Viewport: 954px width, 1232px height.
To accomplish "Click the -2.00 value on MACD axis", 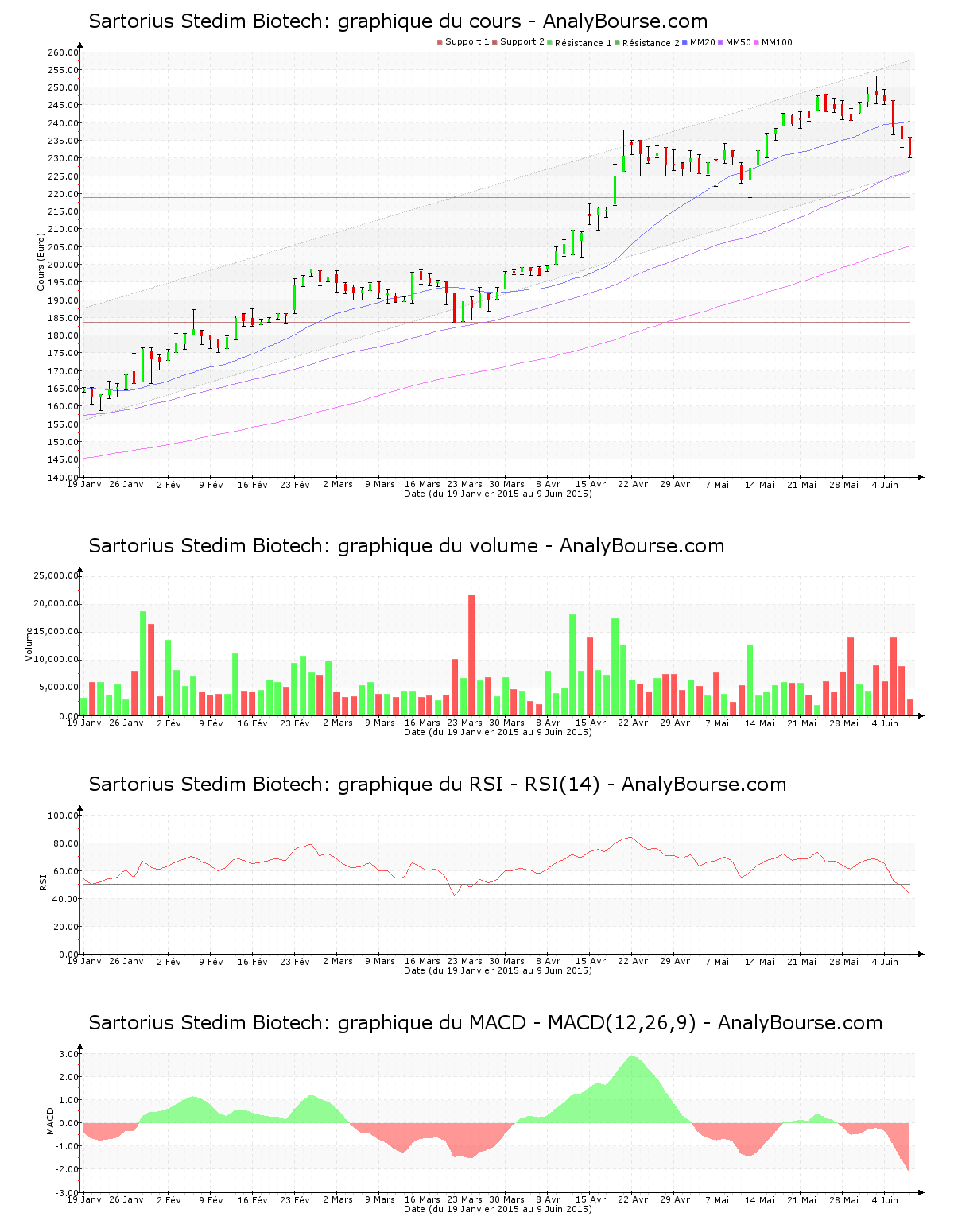I will pyautogui.click(x=67, y=1169).
